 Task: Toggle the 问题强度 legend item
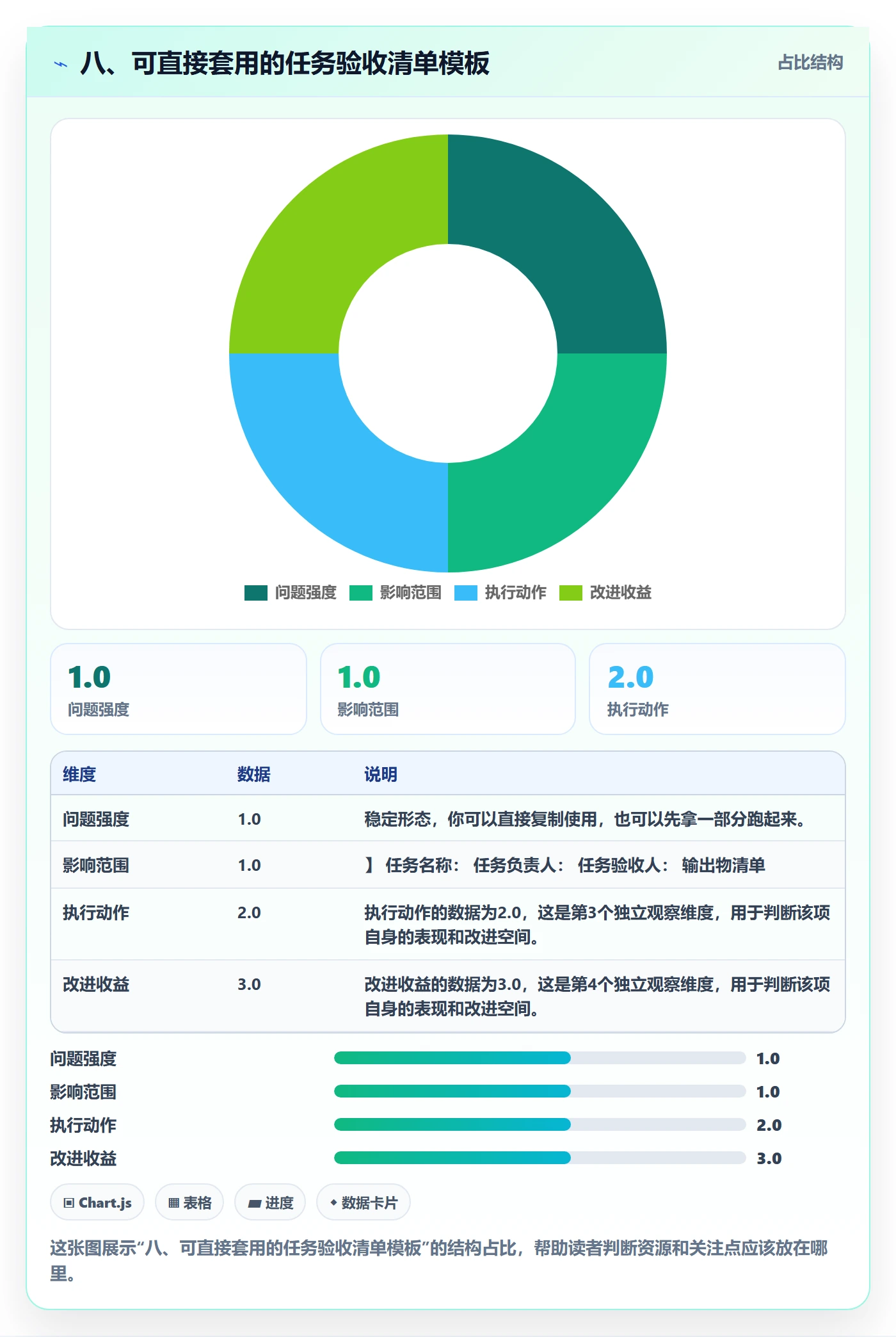[291, 592]
